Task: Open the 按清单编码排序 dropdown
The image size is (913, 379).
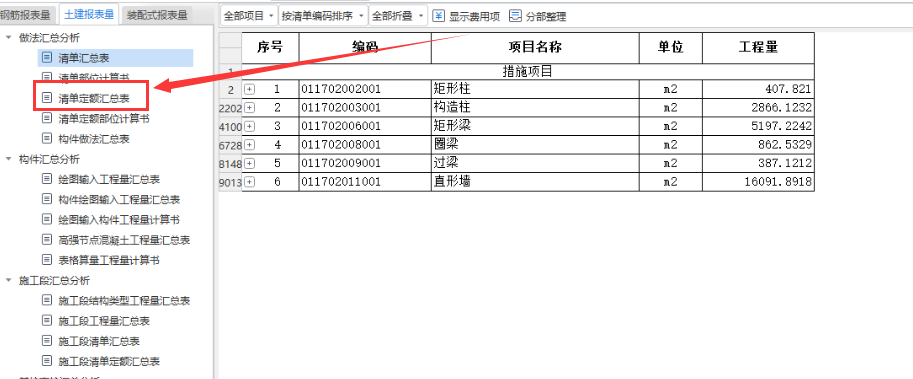Action: pos(323,16)
